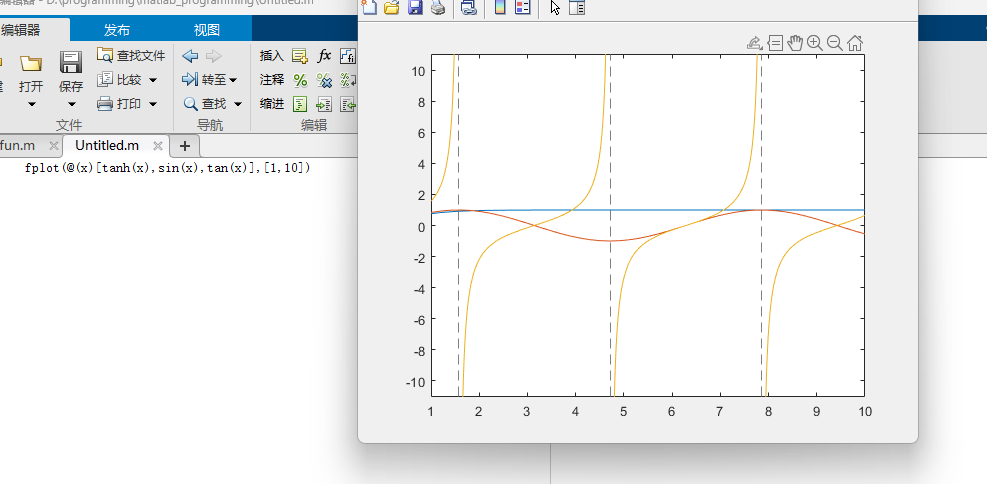Restore view with the home icon

point(855,43)
